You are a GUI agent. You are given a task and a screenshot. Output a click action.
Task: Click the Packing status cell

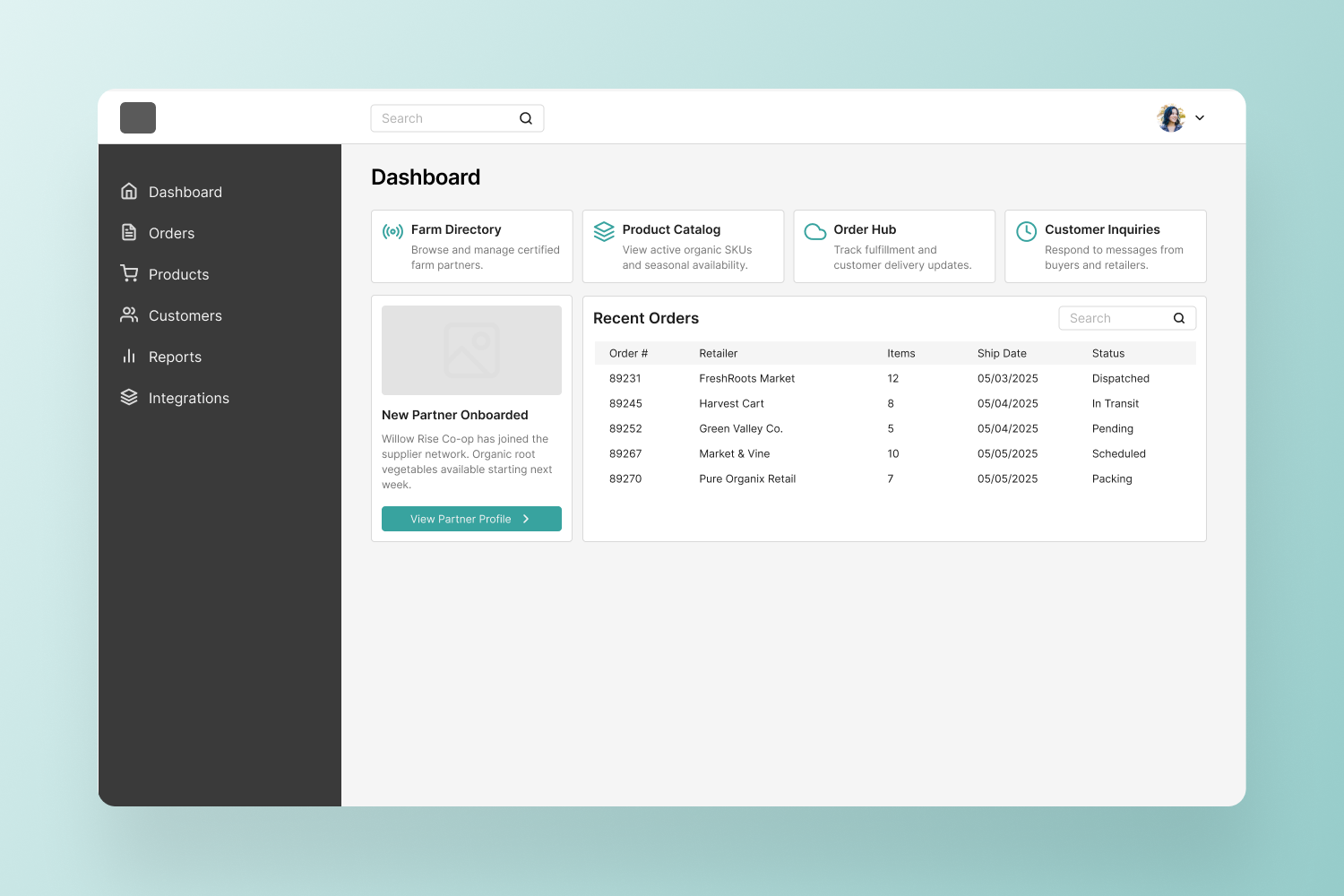1112,478
